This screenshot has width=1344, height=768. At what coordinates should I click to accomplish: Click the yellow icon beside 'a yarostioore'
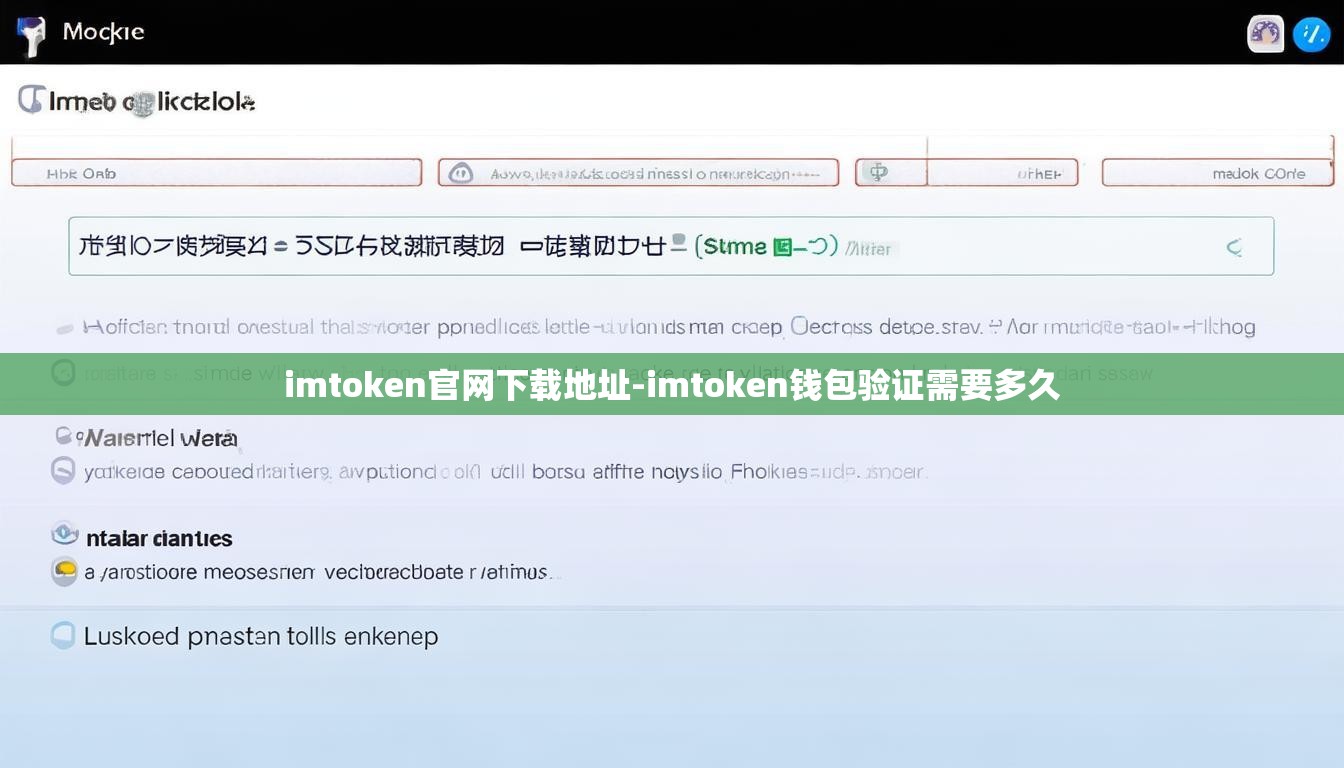pyautogui.click(x=64, y=572)
